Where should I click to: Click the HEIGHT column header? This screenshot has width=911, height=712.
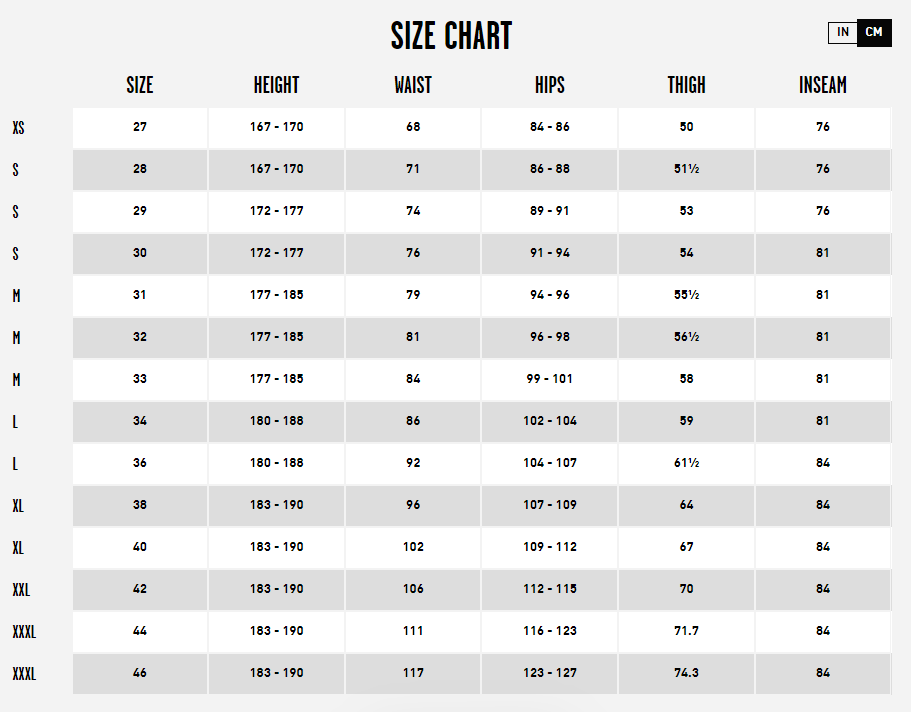tap(277, 85)
